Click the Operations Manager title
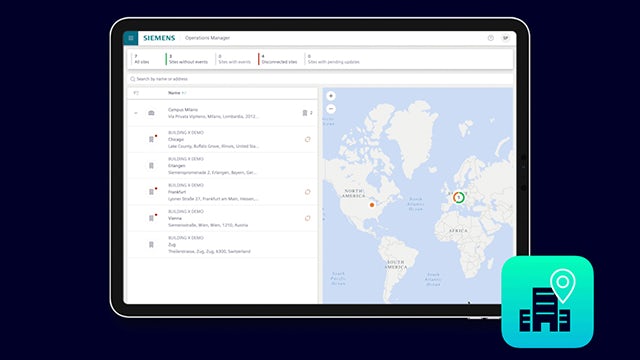640x360 pixels. pyautogui.click(x=207, y=38)
